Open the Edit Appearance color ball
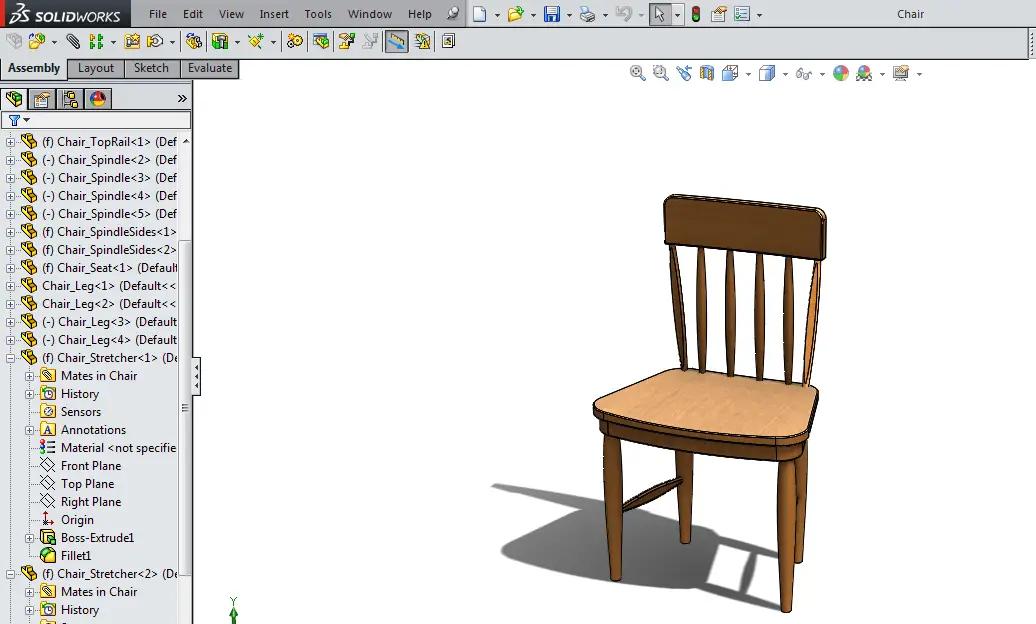 [x=840, y=73]
